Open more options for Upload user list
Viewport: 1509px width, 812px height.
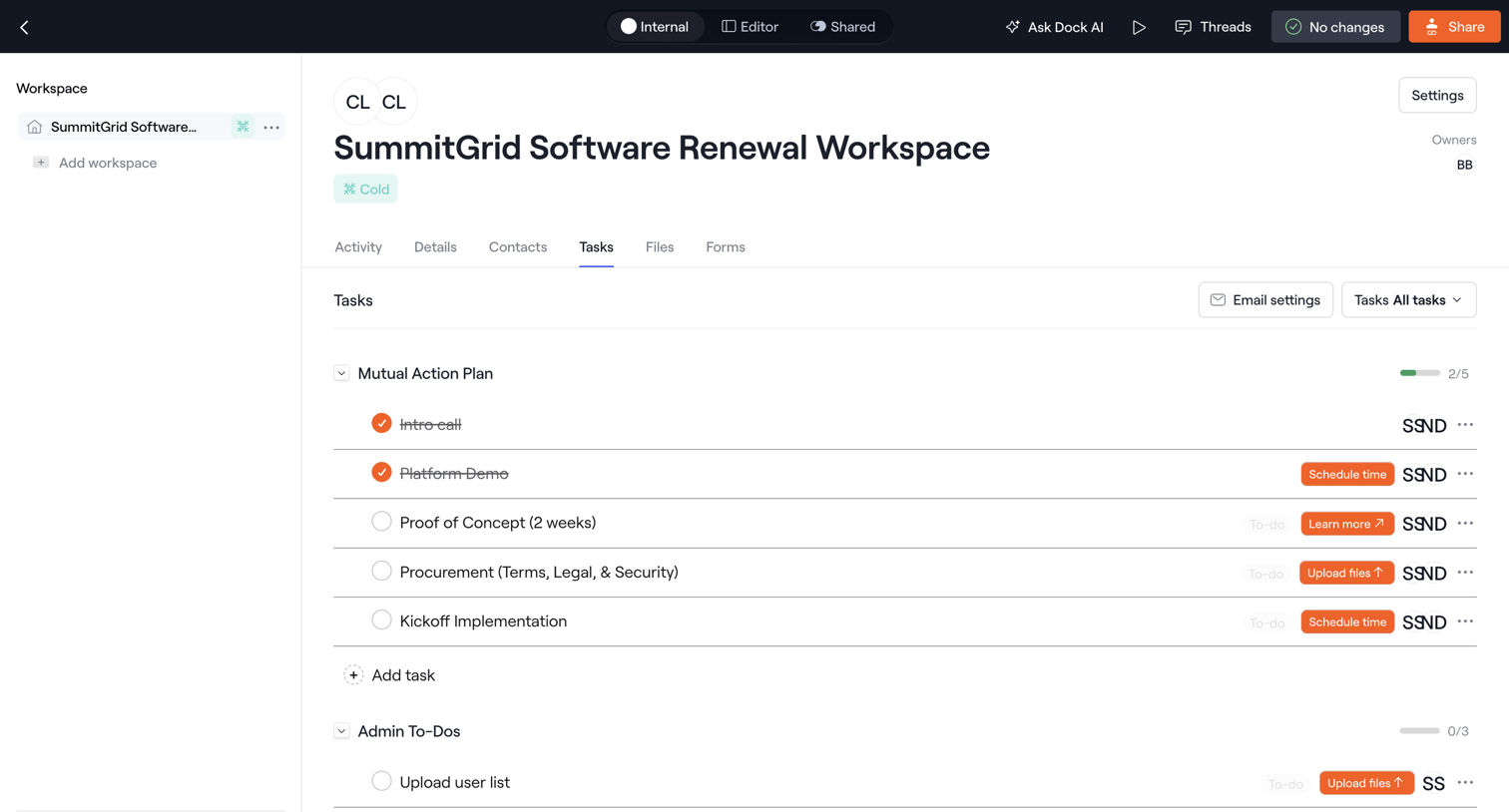[1465, 783]
